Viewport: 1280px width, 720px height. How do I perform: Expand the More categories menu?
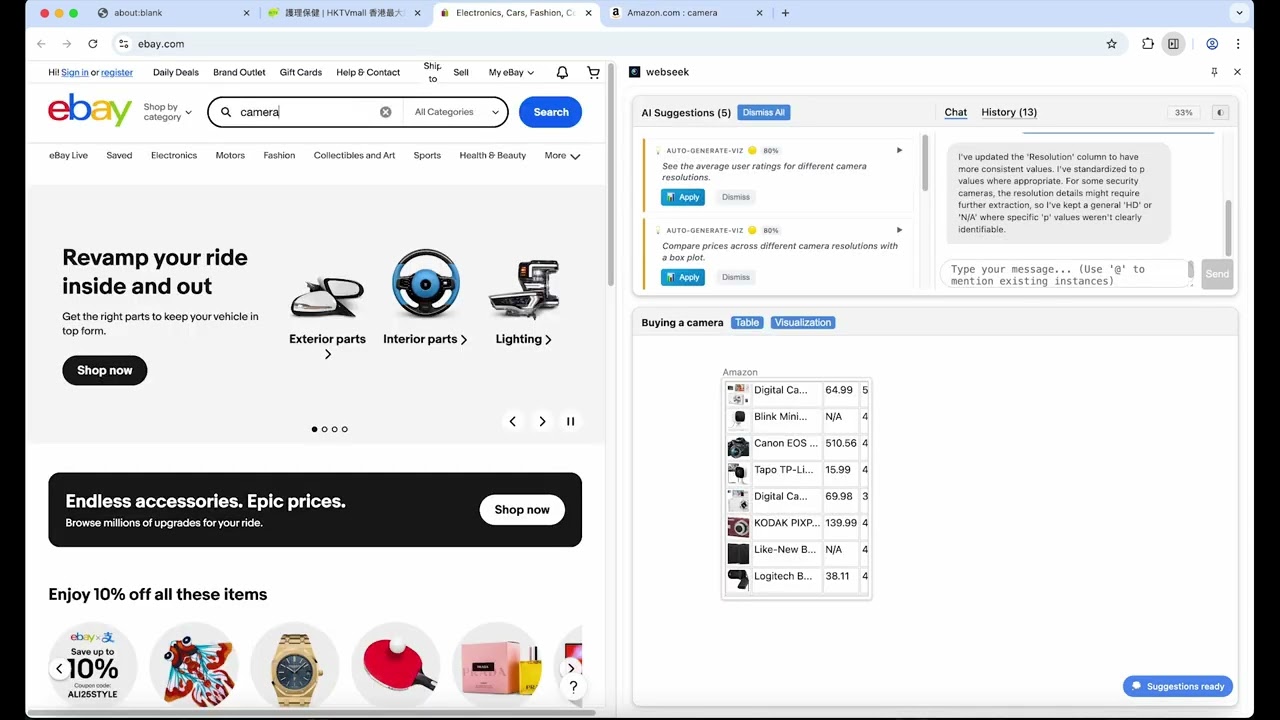pos(562,156)
